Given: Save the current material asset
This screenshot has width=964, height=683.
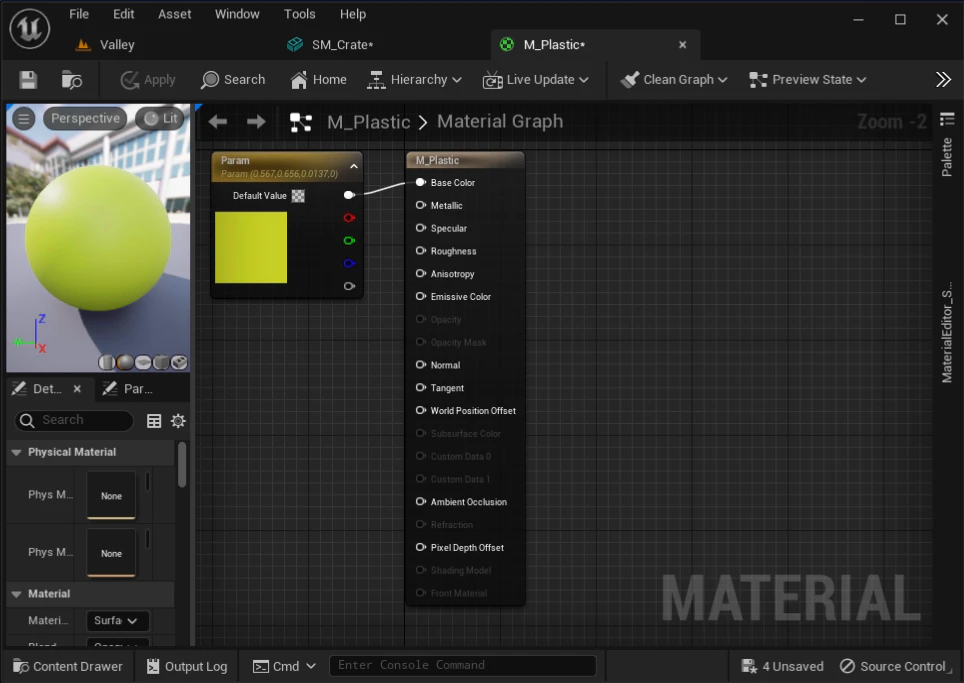Looking at the screenshot, I should [x=28, y=80].
